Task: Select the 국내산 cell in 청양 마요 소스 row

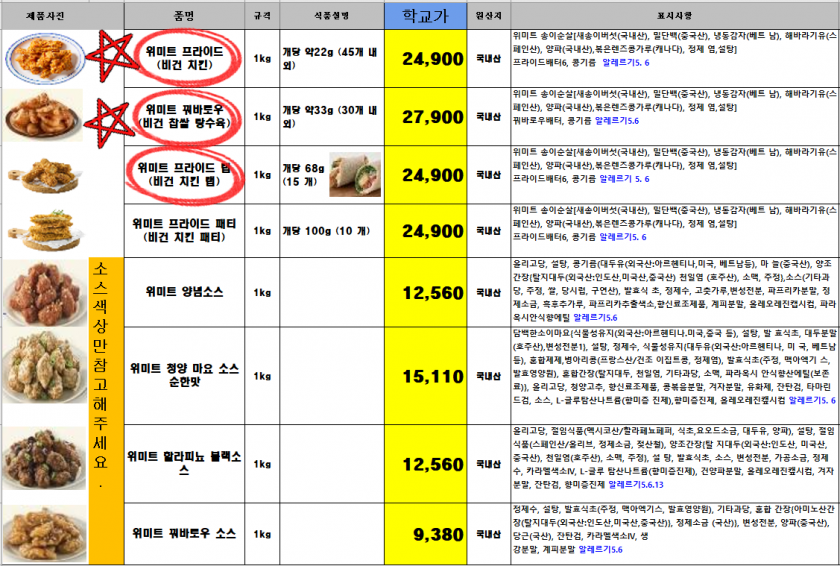Action: pos(489,376)
